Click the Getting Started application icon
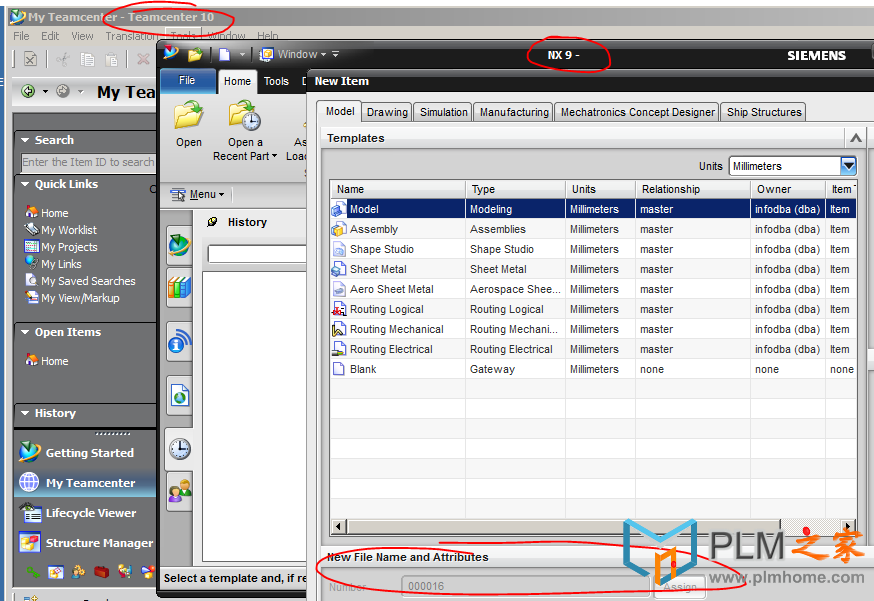 pyautogui.click(x=30, y=452)
